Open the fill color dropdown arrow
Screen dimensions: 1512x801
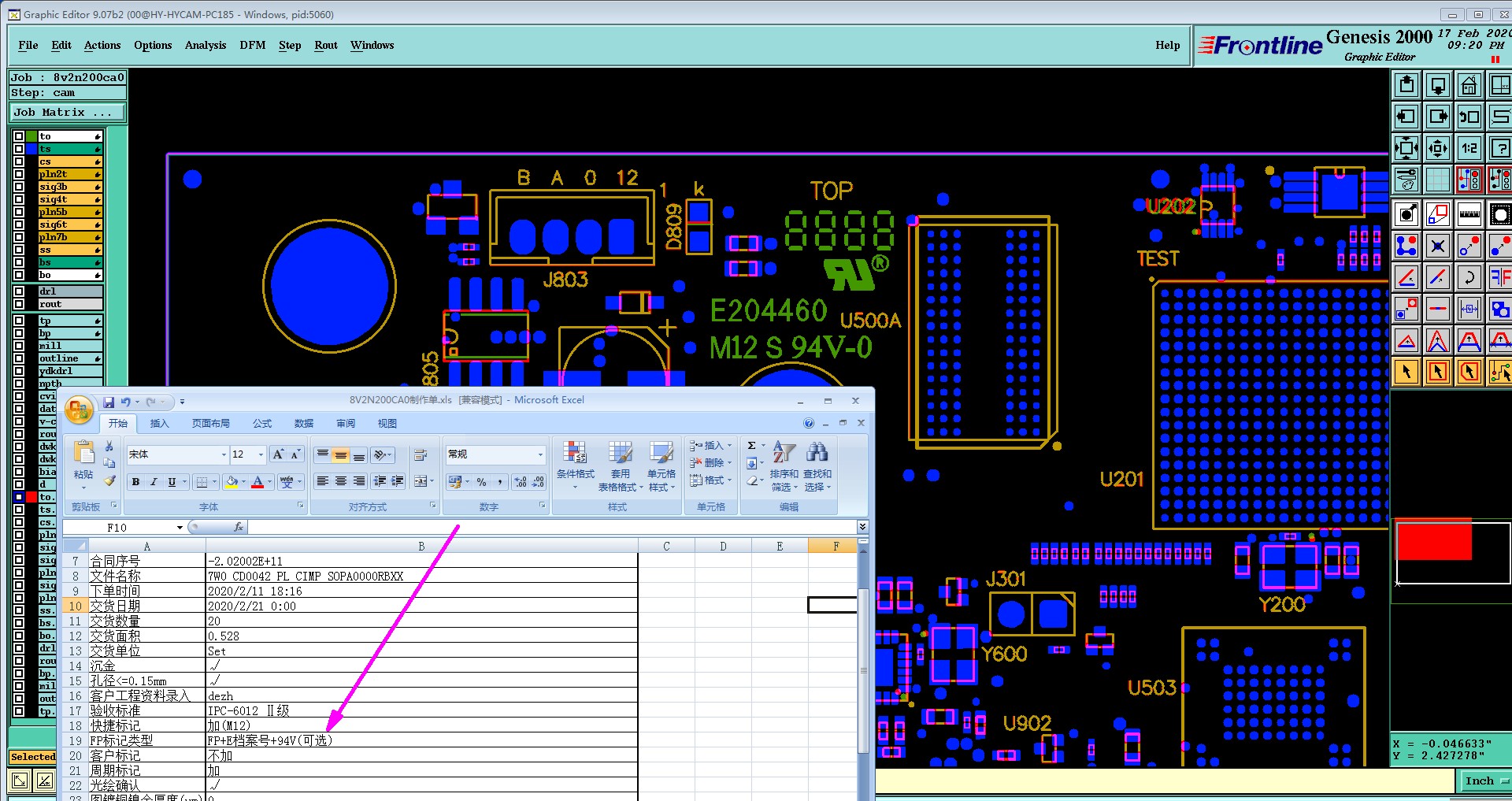[x=243, y=481]
